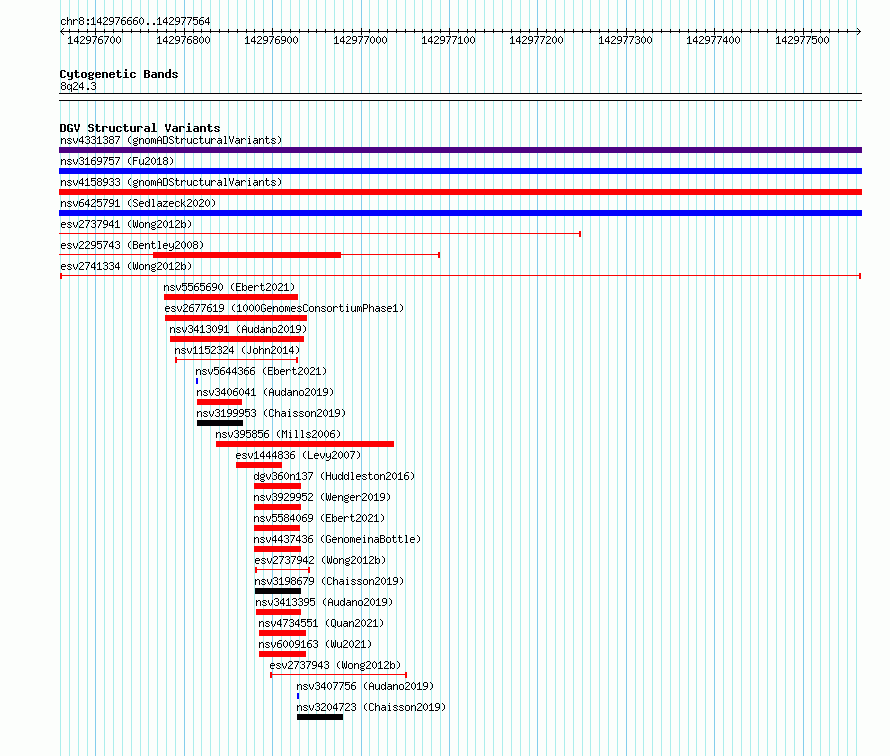This screenshot has width=890, height=756.
Task: Click nsv3204723 (Chaisson2019) label
Action: pyautogui.click(x=371, y=707)
